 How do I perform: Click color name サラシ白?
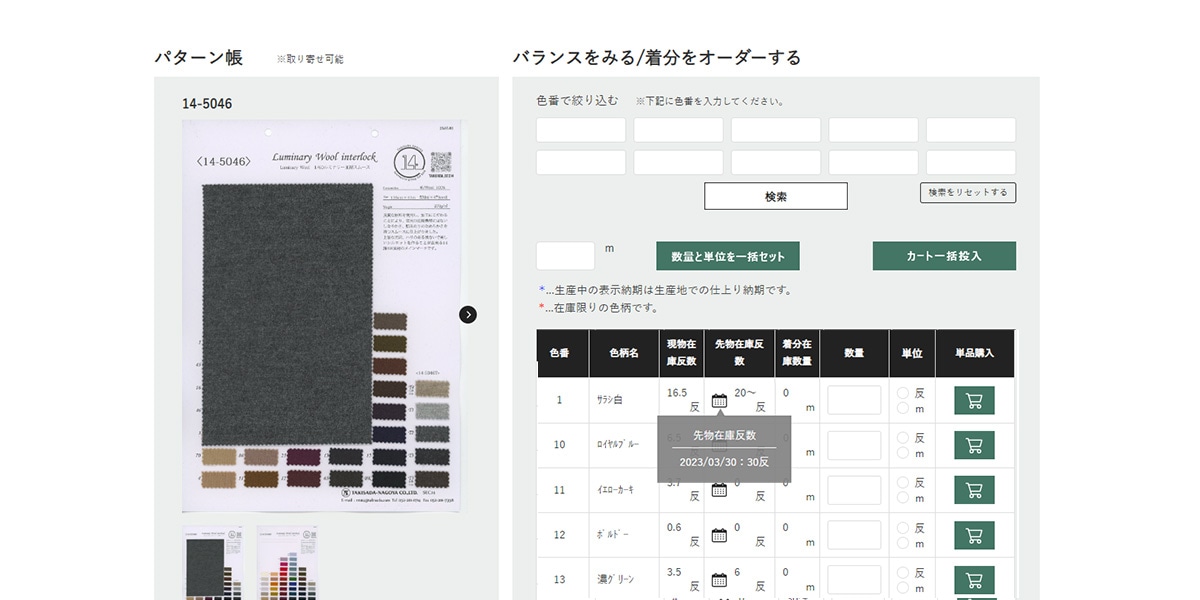click(610, 400)
